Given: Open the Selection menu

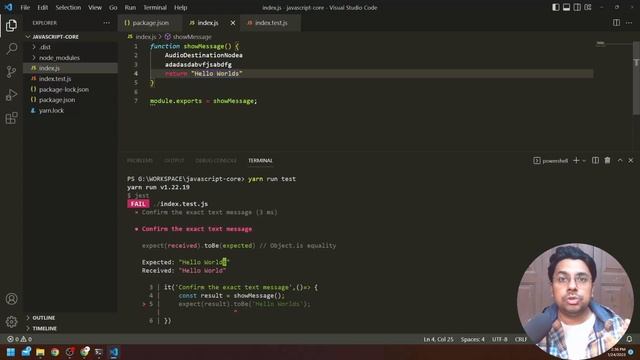Looking at the screenshot, I should (68, 7).
